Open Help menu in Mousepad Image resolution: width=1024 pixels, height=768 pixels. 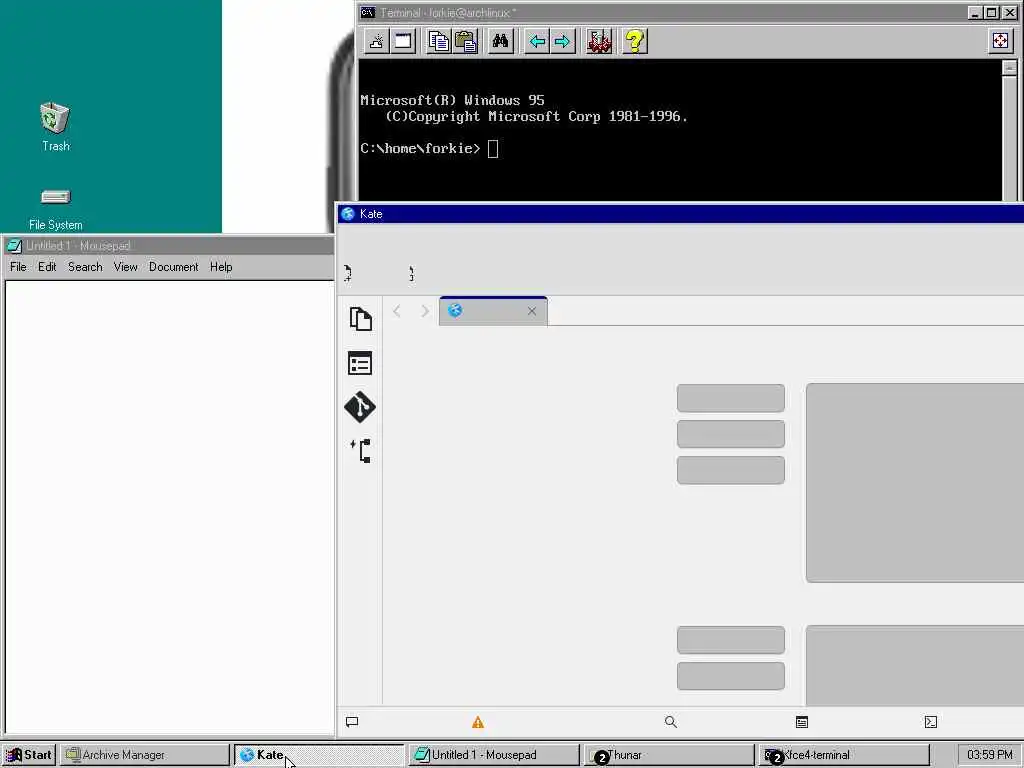[221, 266]
